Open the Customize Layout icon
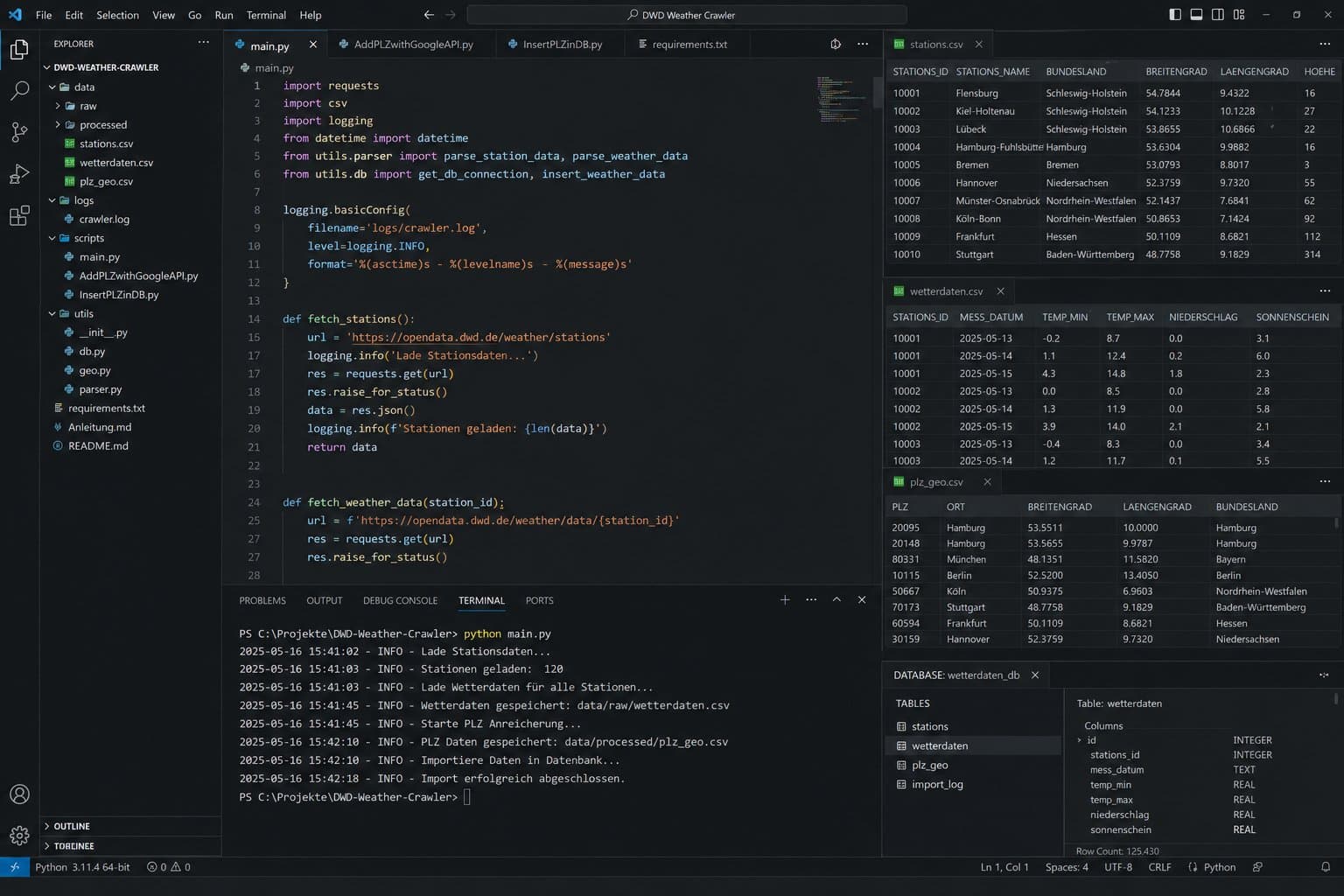 (x=1239, y=15)
